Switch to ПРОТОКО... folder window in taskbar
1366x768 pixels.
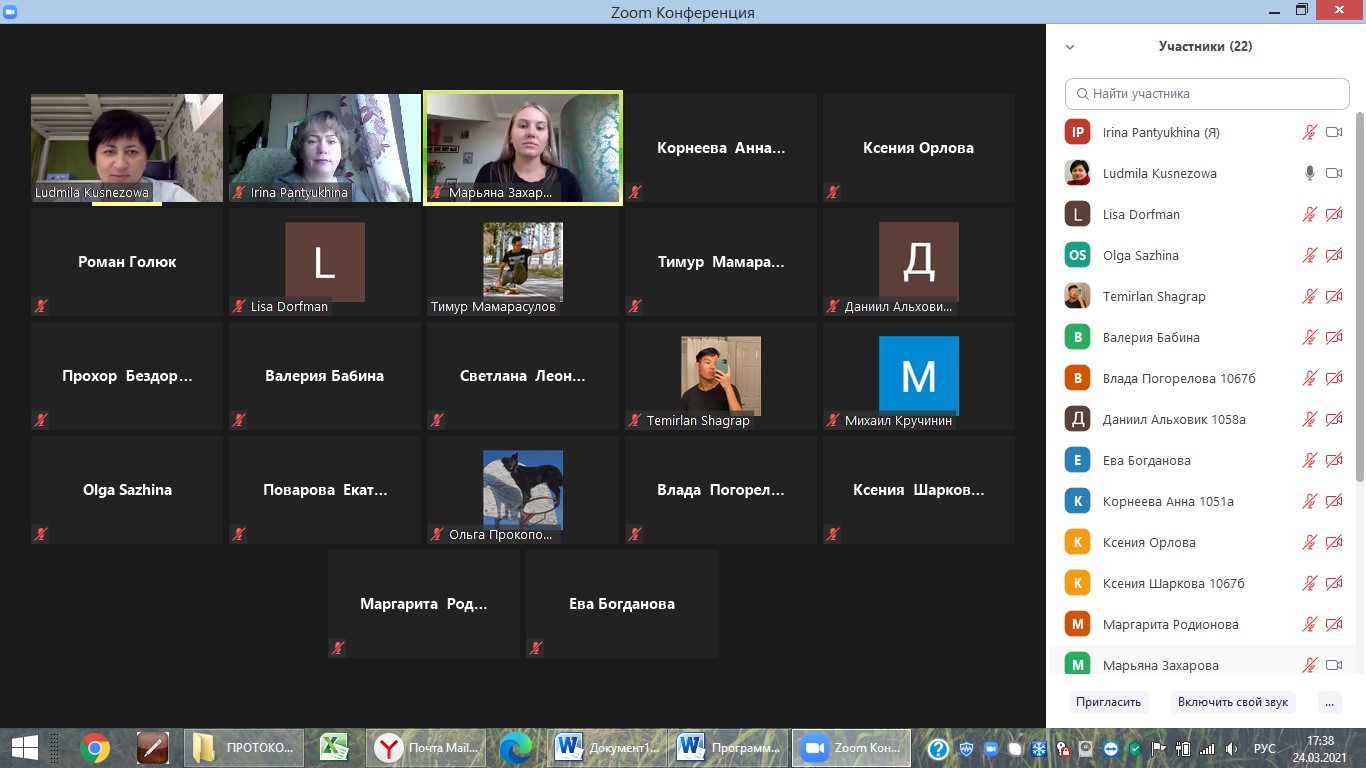pos(243,747)
